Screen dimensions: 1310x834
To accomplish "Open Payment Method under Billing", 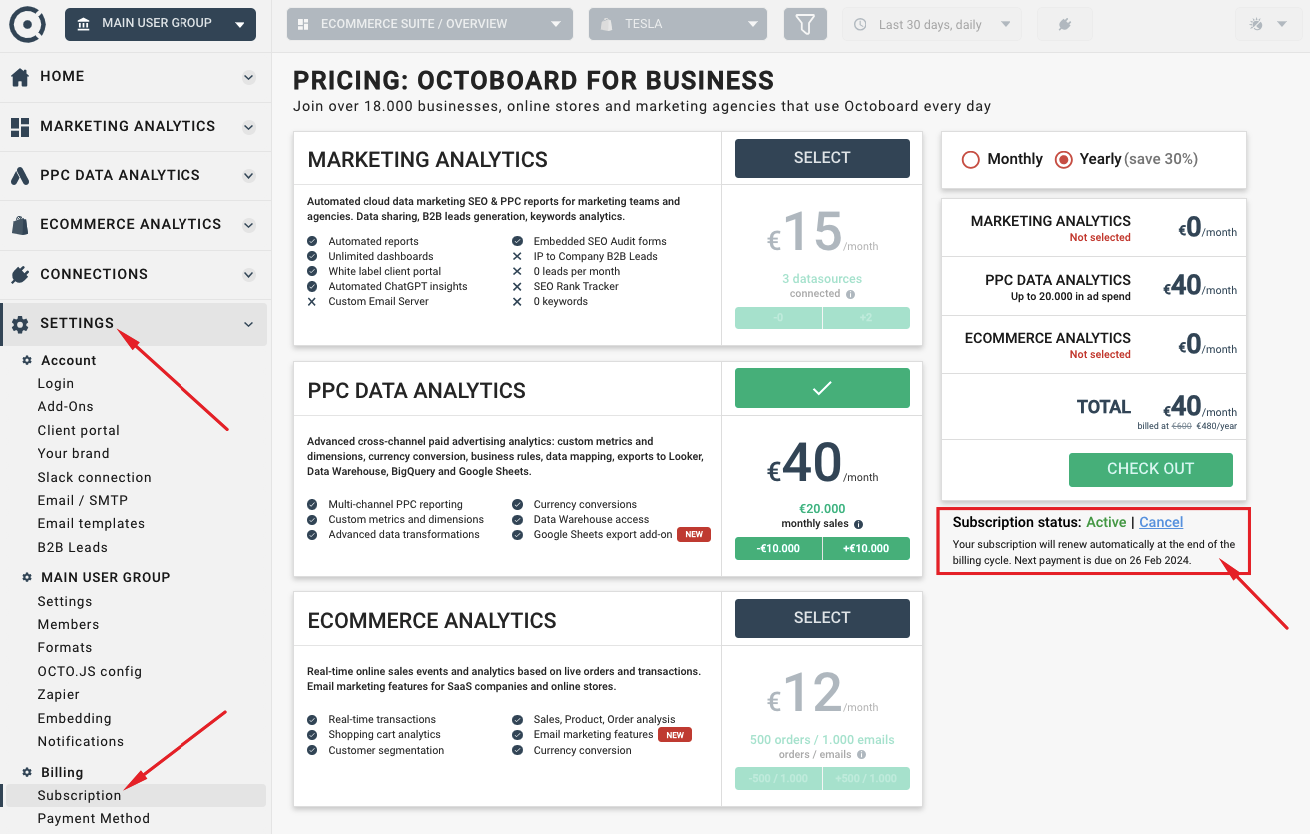I will [x=94, y=818].
